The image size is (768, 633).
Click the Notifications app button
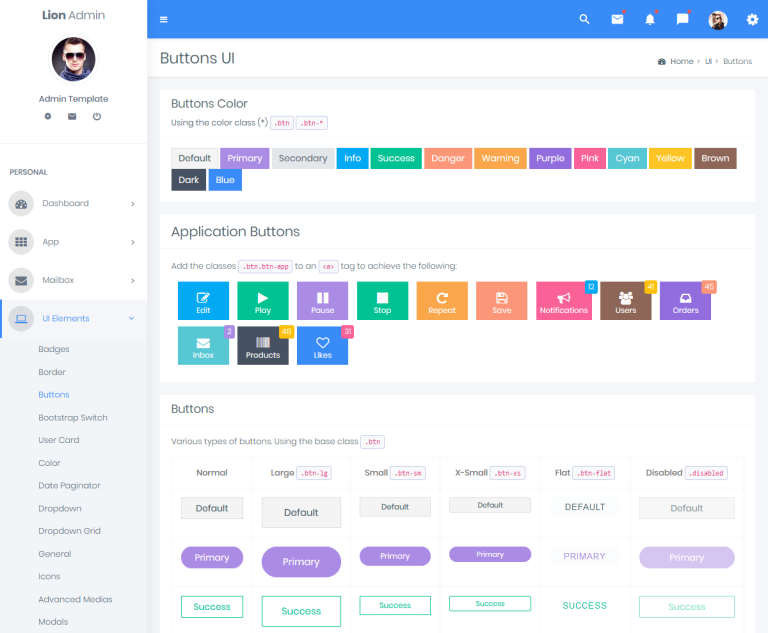coord(564,301)
